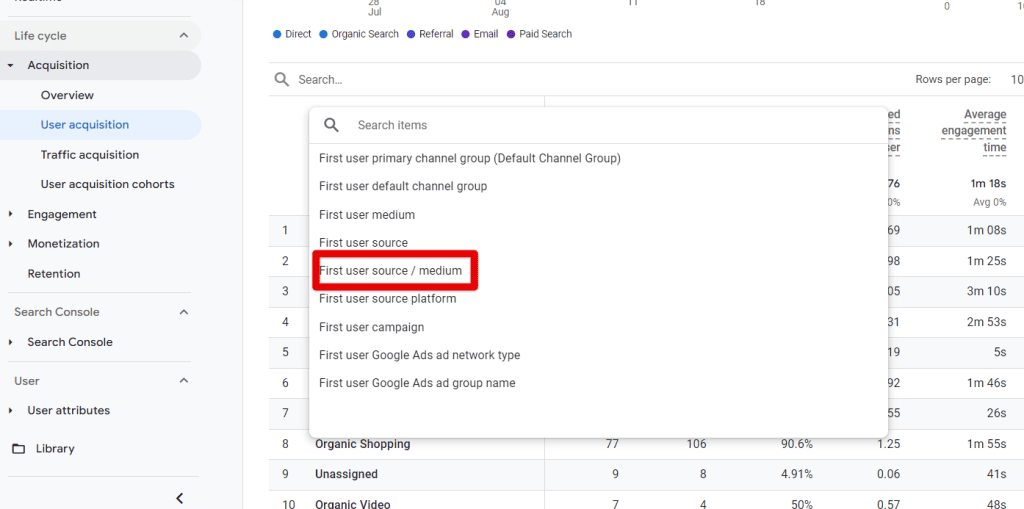
Task: Collapse the User section chevron
Action: click(183, 381)
